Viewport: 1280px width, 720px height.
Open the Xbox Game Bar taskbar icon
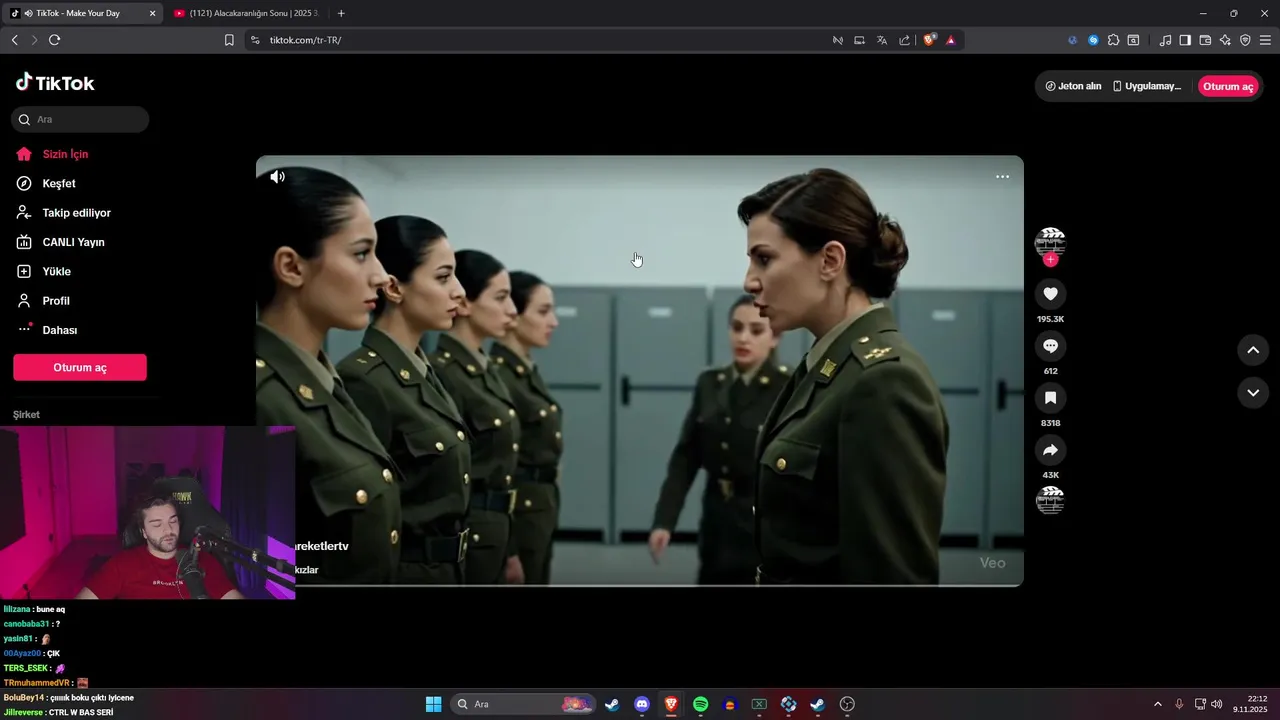pos(759,704)
